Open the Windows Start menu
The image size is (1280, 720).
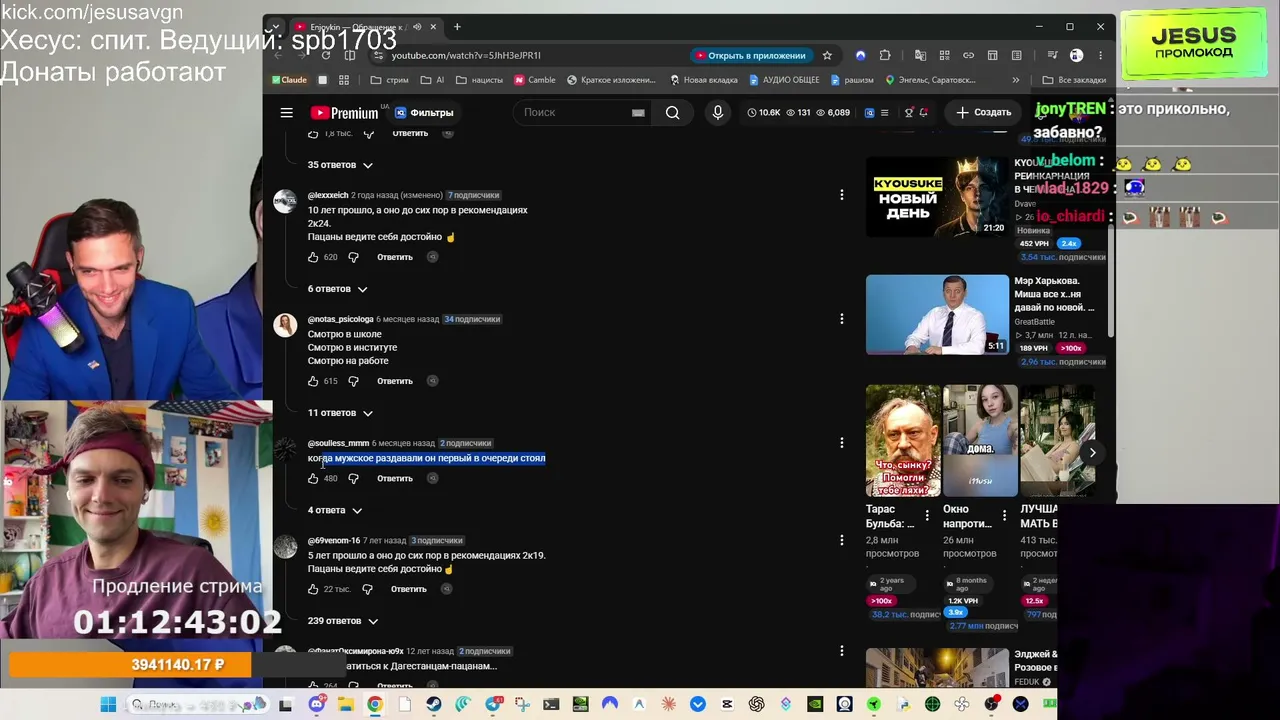(x=108, y=705)
